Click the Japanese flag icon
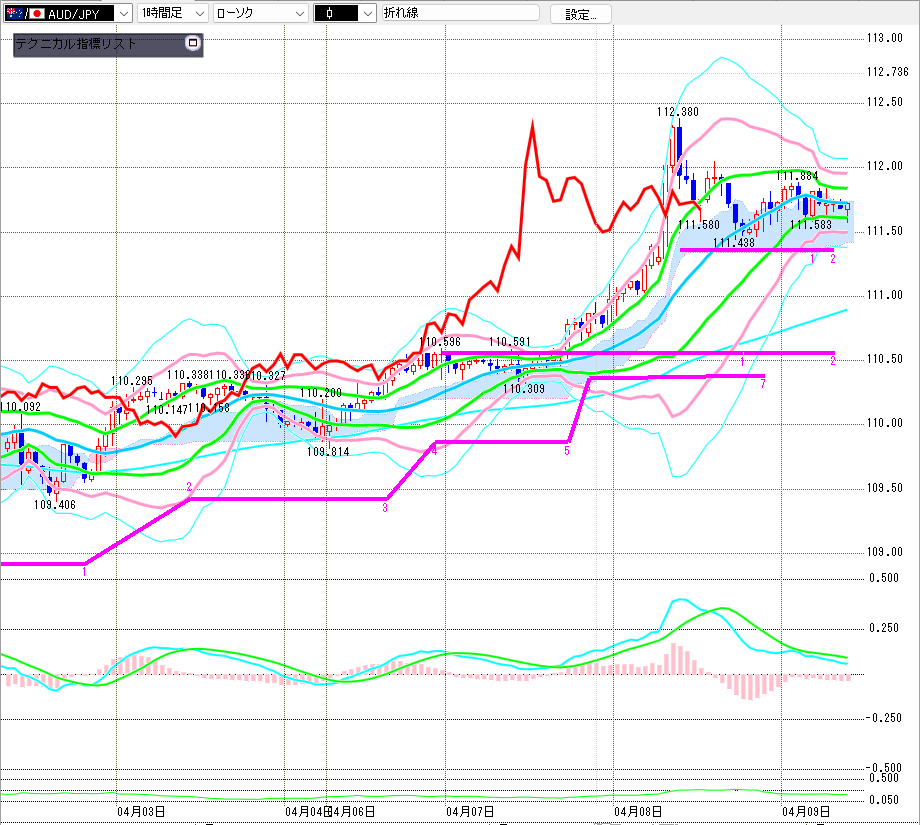Image resolution: width=920 pixels, height=825 pixels. [35, 13]
